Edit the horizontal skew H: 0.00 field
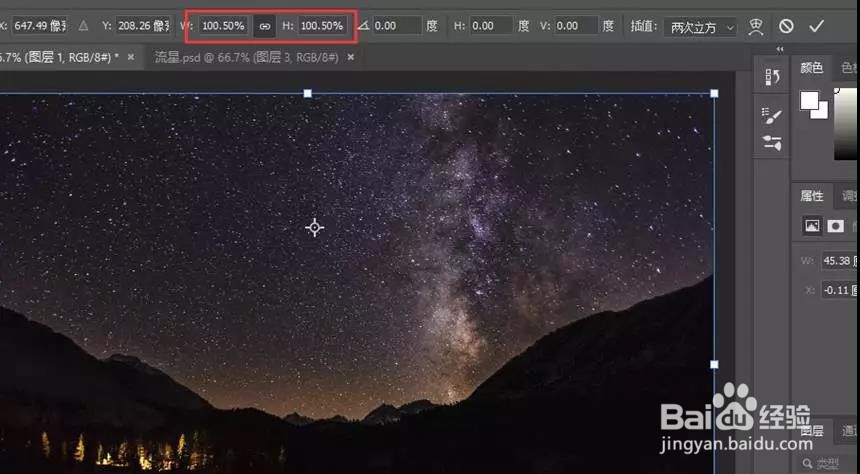860x474 pixels. click(491, 26)
